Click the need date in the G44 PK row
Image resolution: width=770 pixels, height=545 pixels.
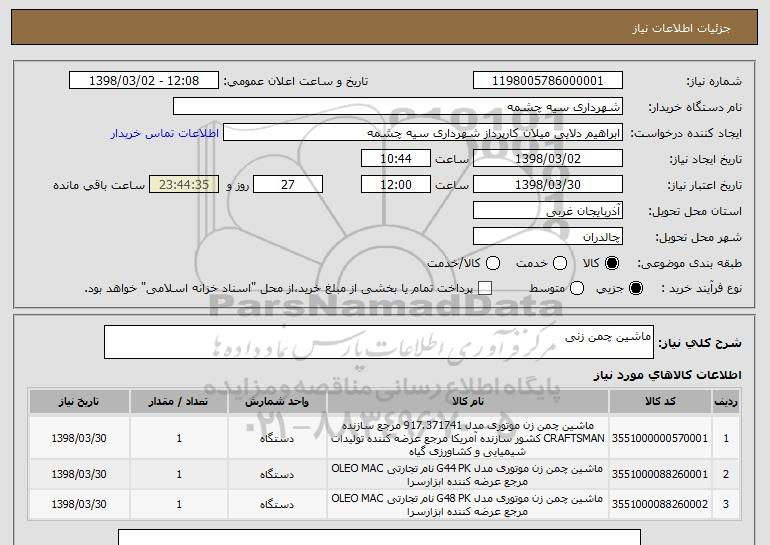tap(79, 474)
